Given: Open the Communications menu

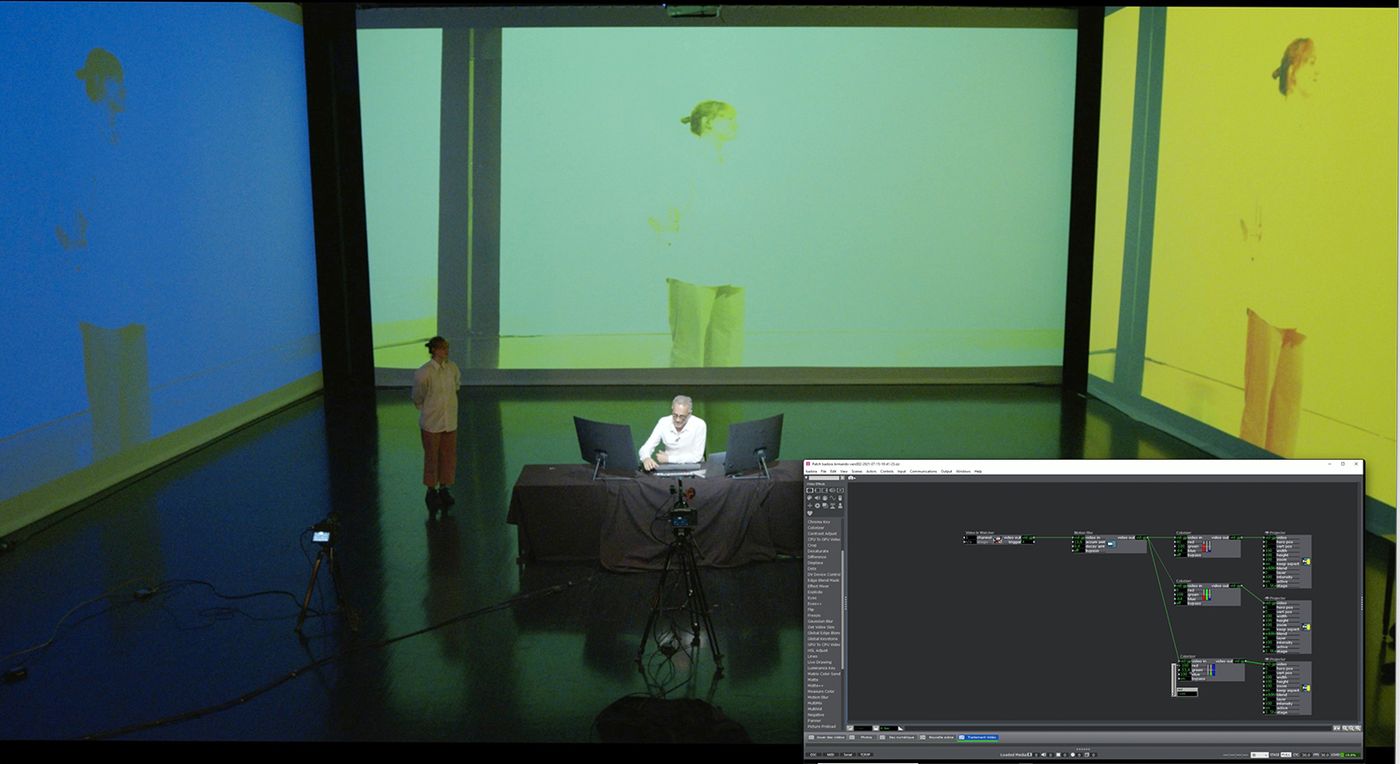Looking at the screenshot, I should (x=923, y=471).
